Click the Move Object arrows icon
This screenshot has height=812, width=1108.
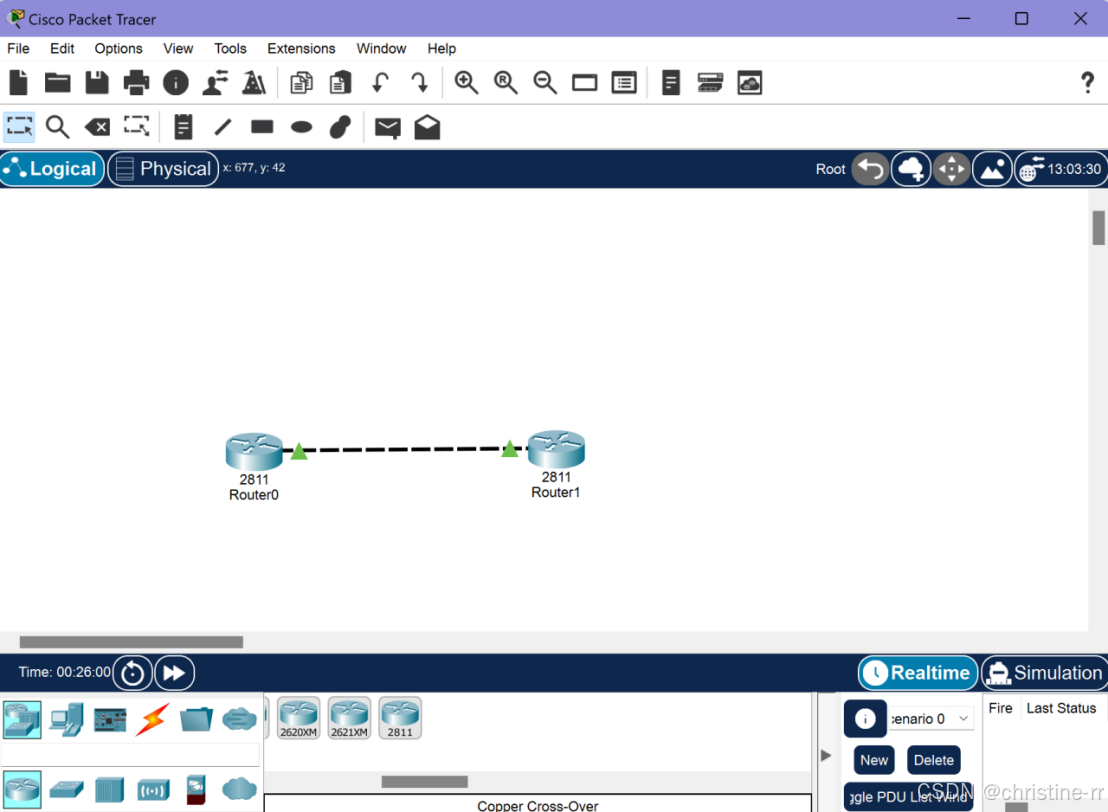tap(952, 170)
